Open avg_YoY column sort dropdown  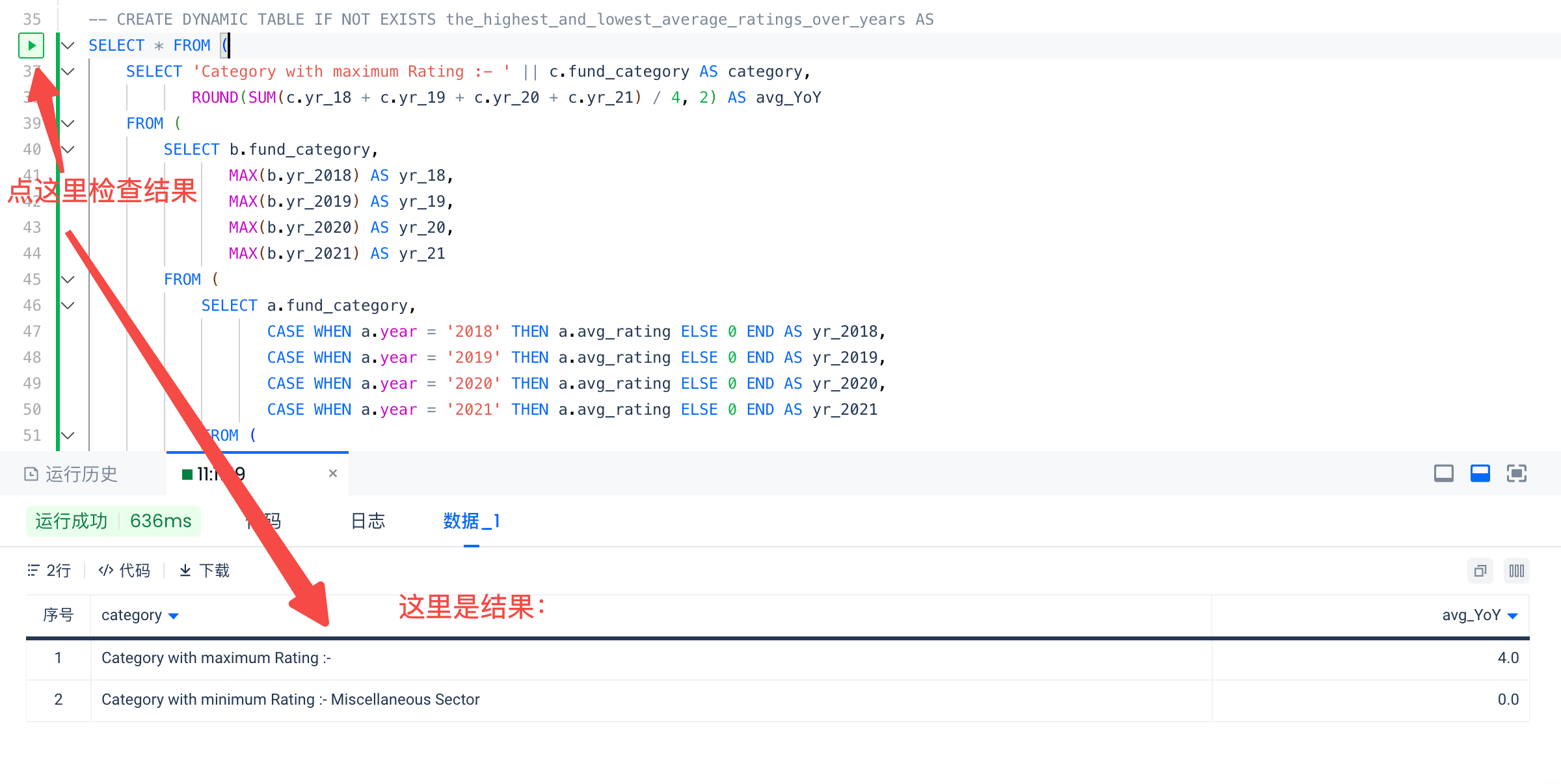pos(1512,616)
